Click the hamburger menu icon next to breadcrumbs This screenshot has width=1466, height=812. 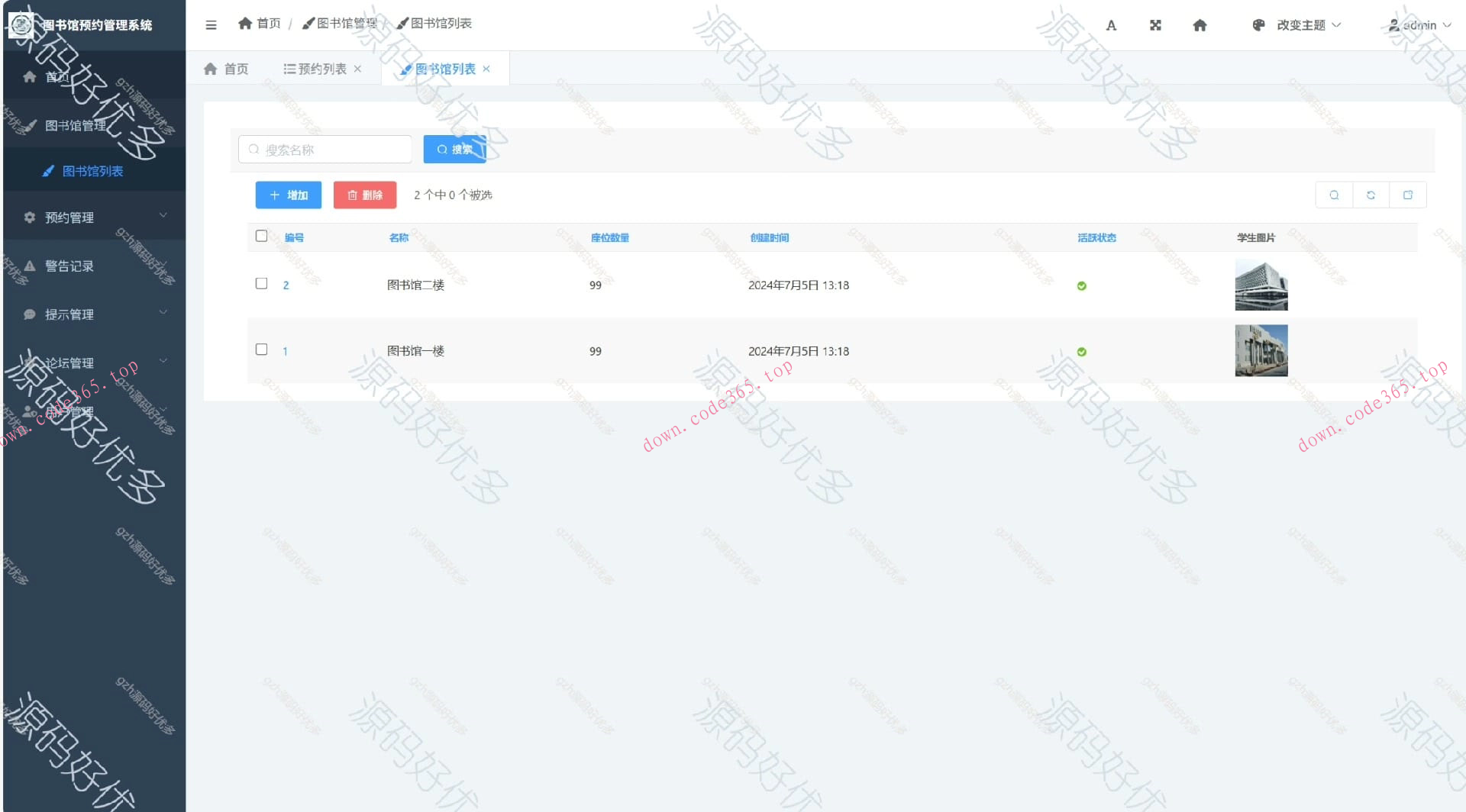211,24
